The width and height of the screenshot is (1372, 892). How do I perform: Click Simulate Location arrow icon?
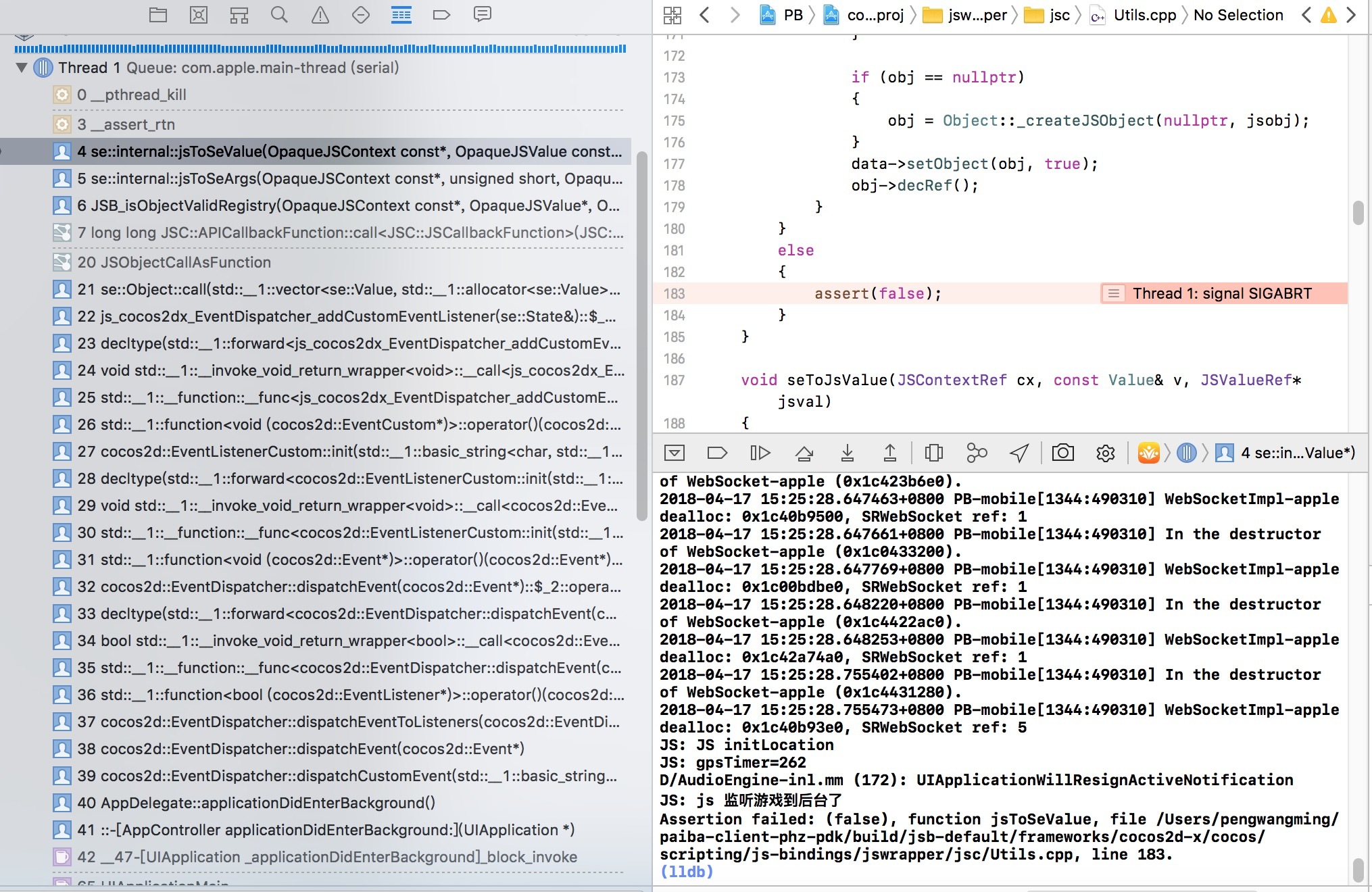[1019, 453]
